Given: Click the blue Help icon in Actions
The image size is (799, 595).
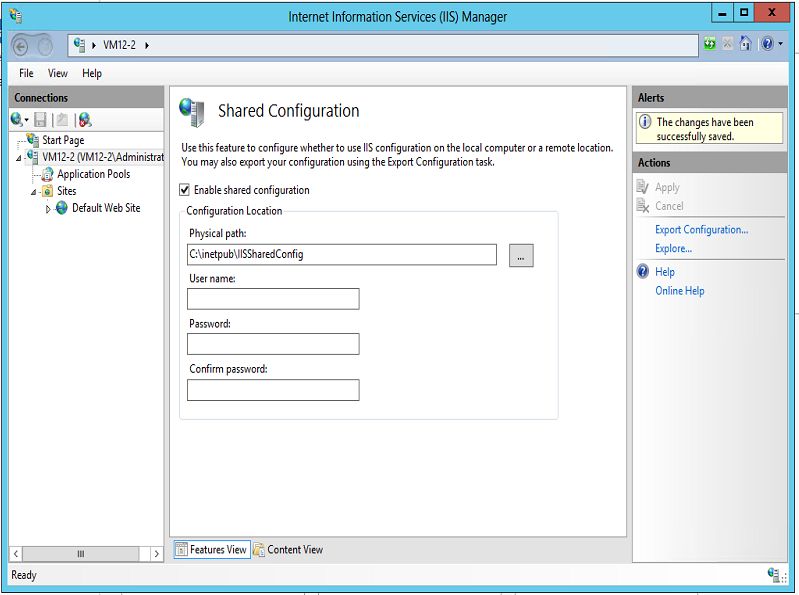Looking at the screenshot, I should (x=643, y=271).
